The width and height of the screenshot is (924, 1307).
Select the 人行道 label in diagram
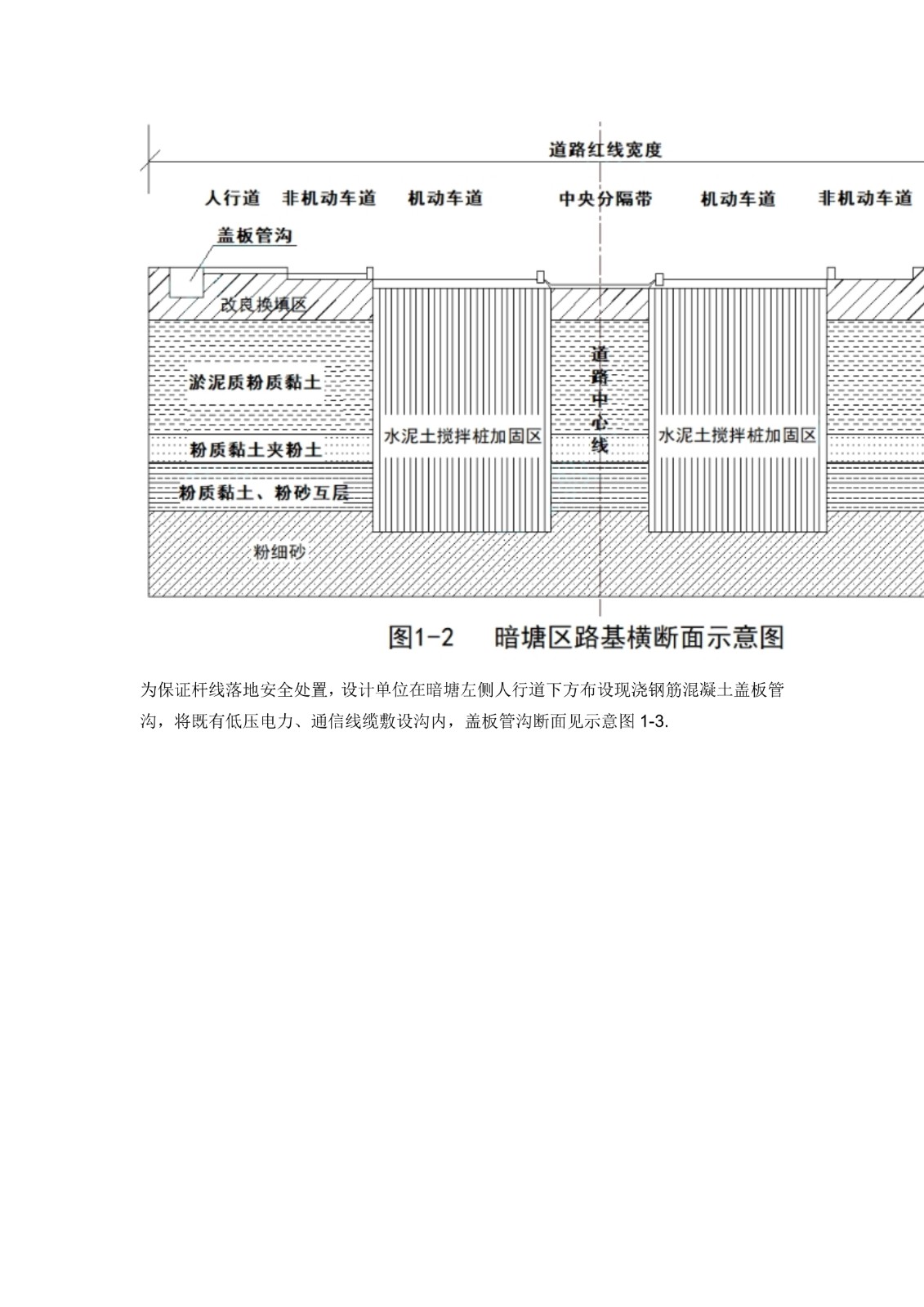(x=232, y=199)
